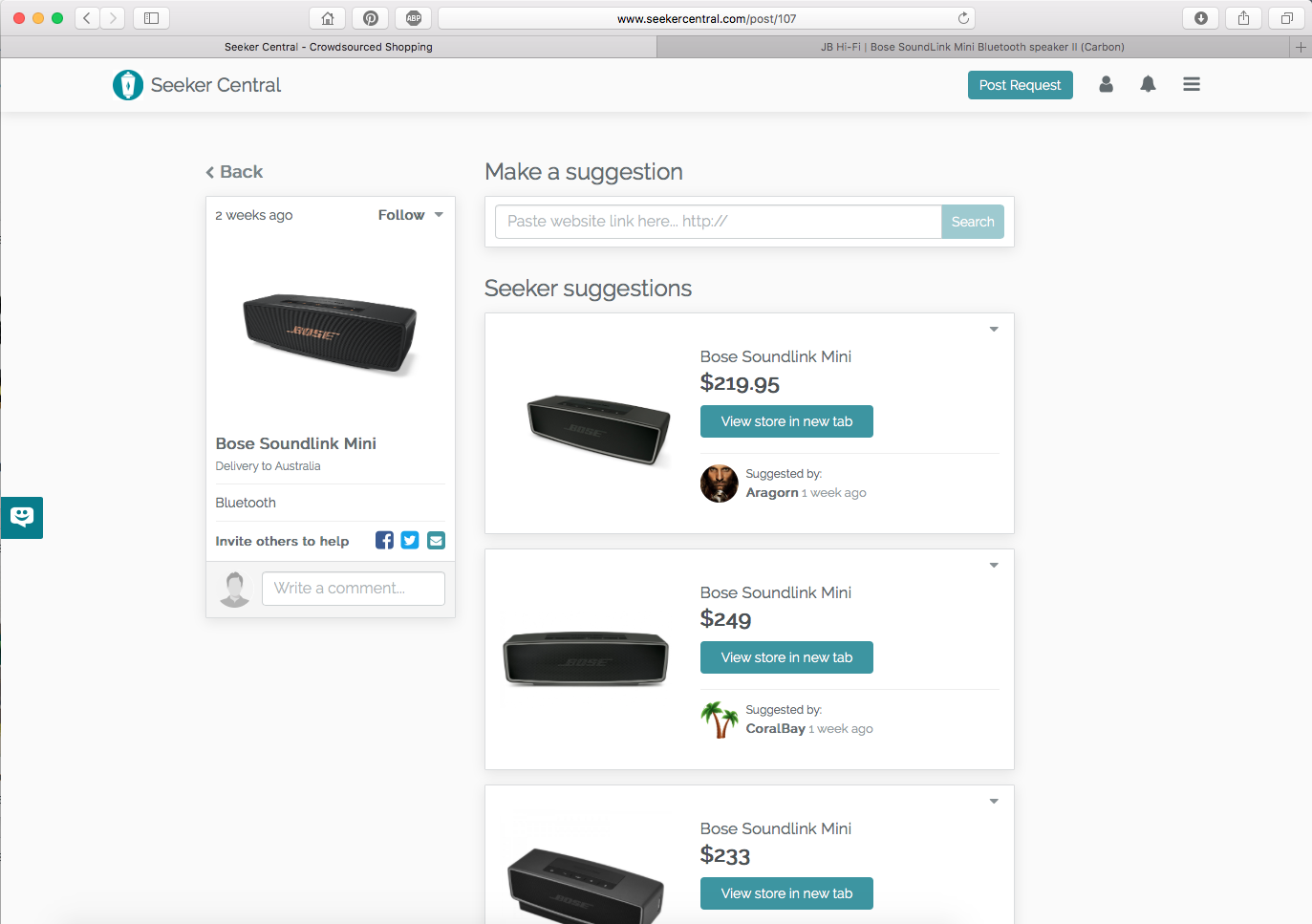Screen dimensions: 1312x924
Task: Click the Search button
Action: click(x=973, y=222)
